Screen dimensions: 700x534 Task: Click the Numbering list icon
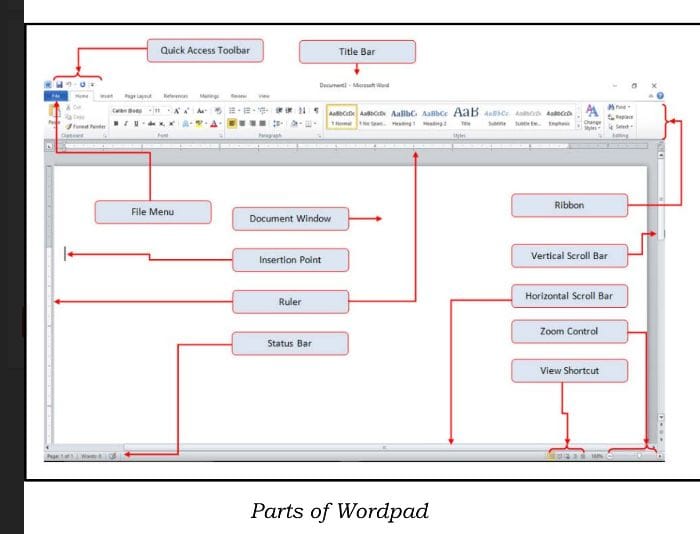(247, 111)
